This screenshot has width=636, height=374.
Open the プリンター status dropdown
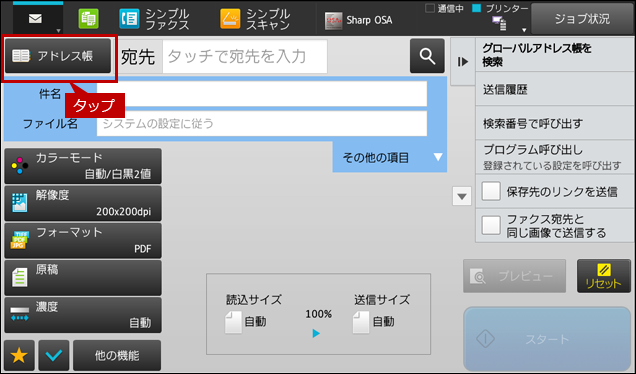point(524,30)
